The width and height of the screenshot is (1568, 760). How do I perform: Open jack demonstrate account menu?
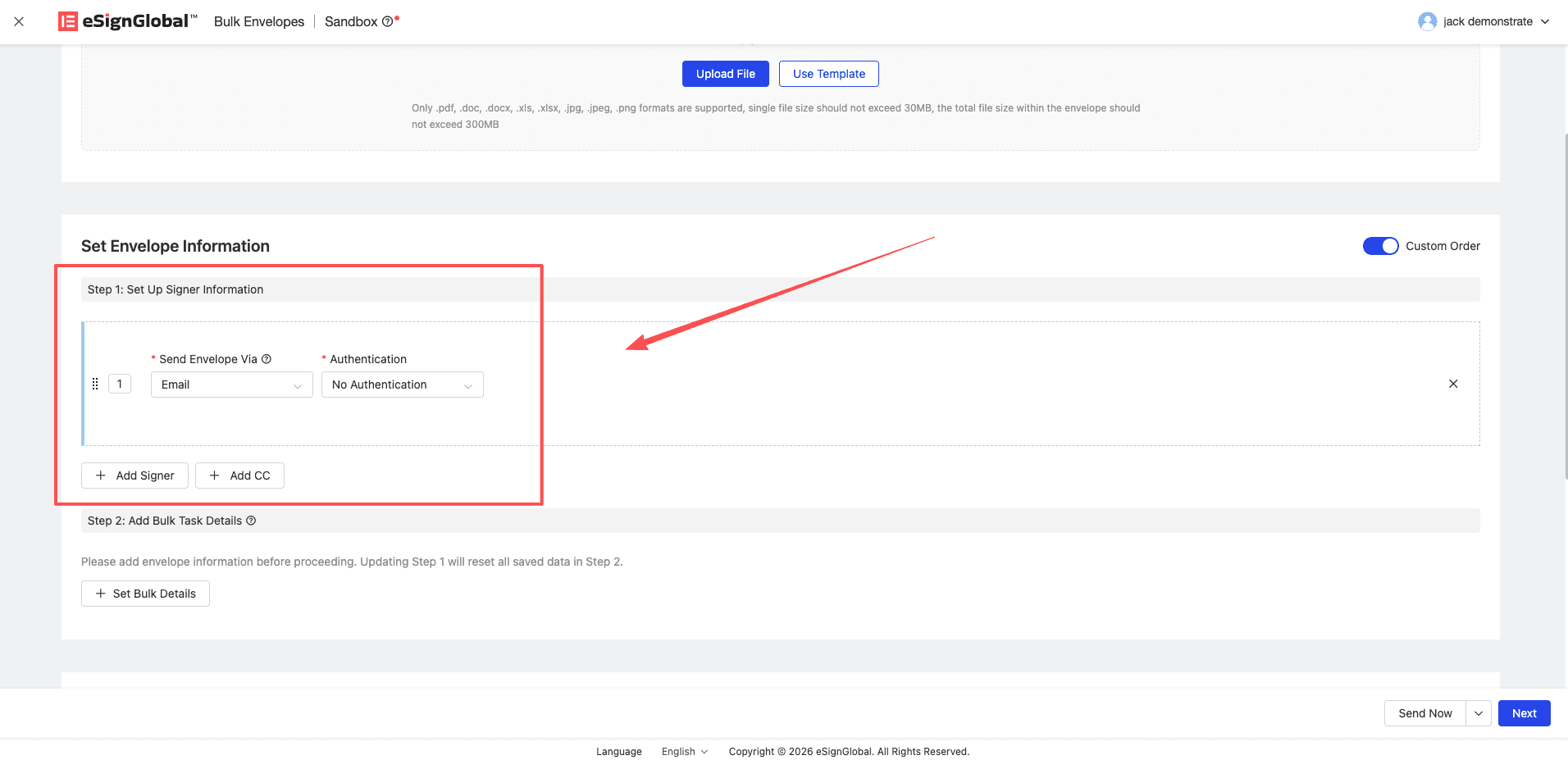pyautogui.click(x=1495, y=21)
